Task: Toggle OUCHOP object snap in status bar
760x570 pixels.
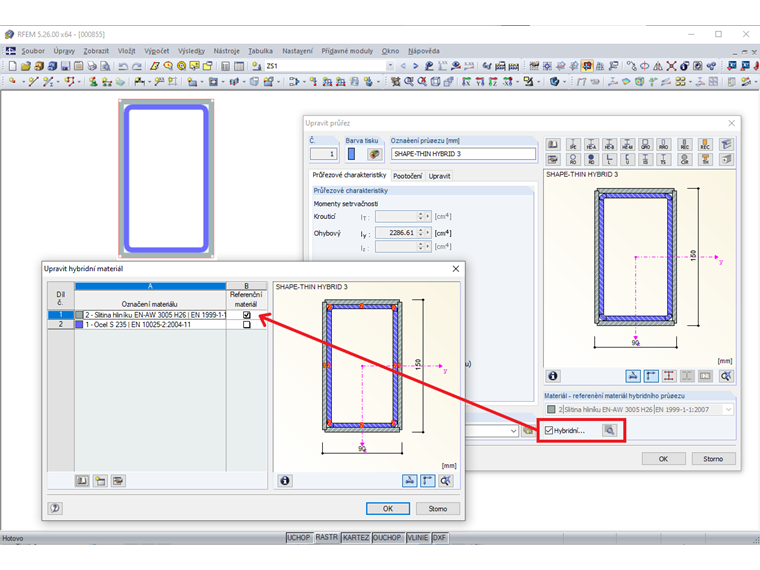Action: 387,538
